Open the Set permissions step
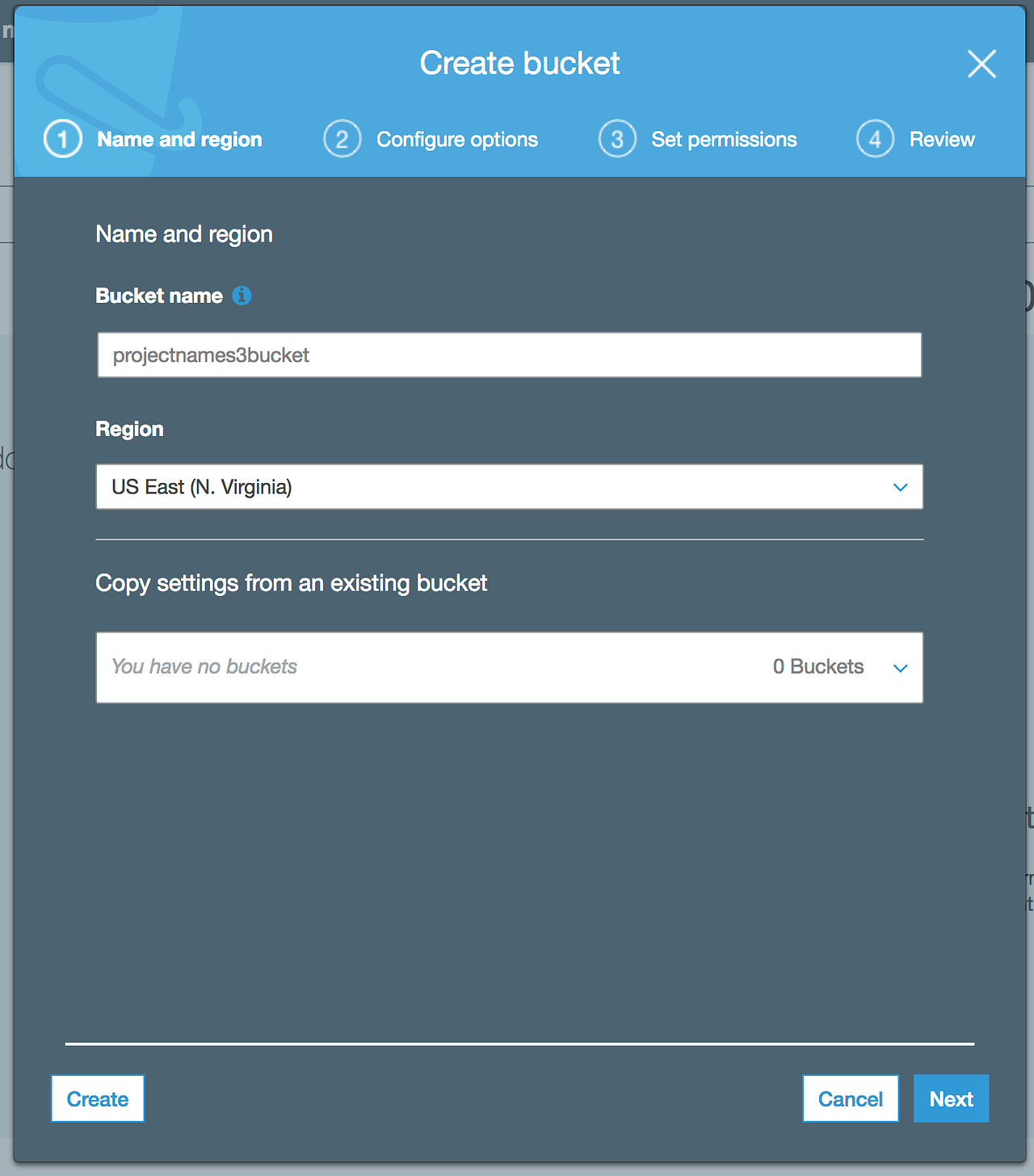Screen dimensions: 1034x1176 723,138
